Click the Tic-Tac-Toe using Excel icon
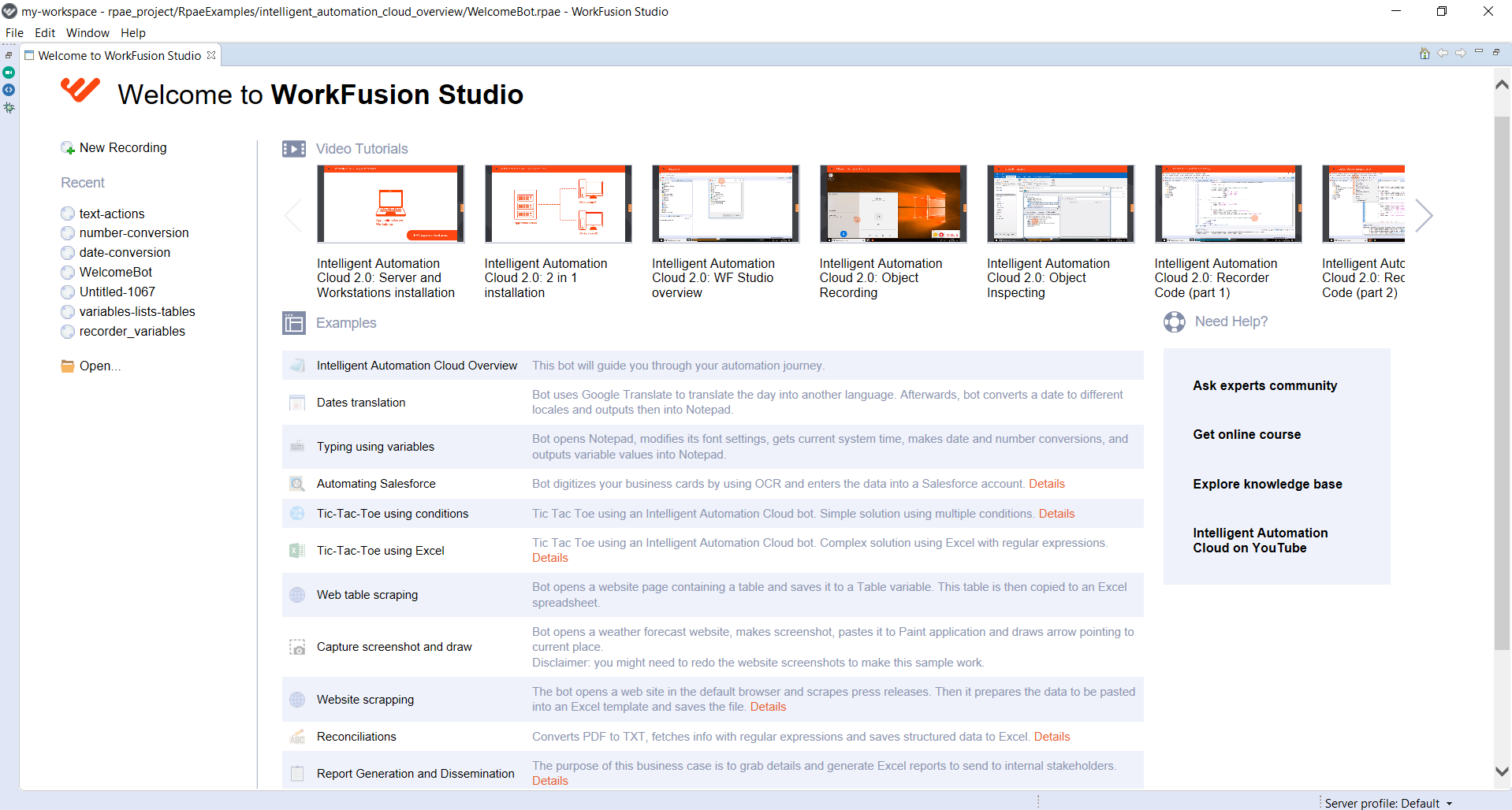 click(297, 551)
